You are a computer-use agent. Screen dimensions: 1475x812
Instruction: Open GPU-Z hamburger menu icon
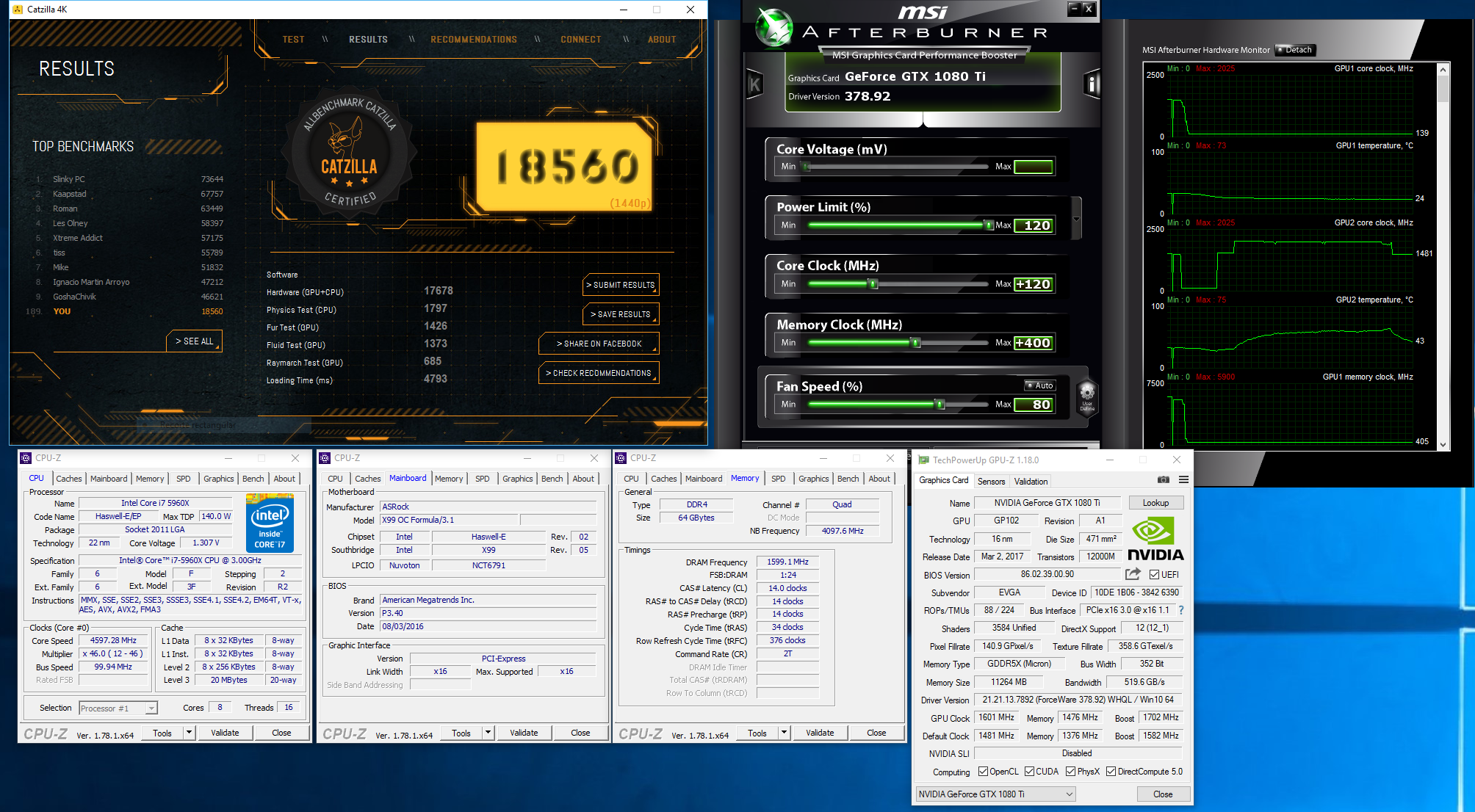(1183, 479)
